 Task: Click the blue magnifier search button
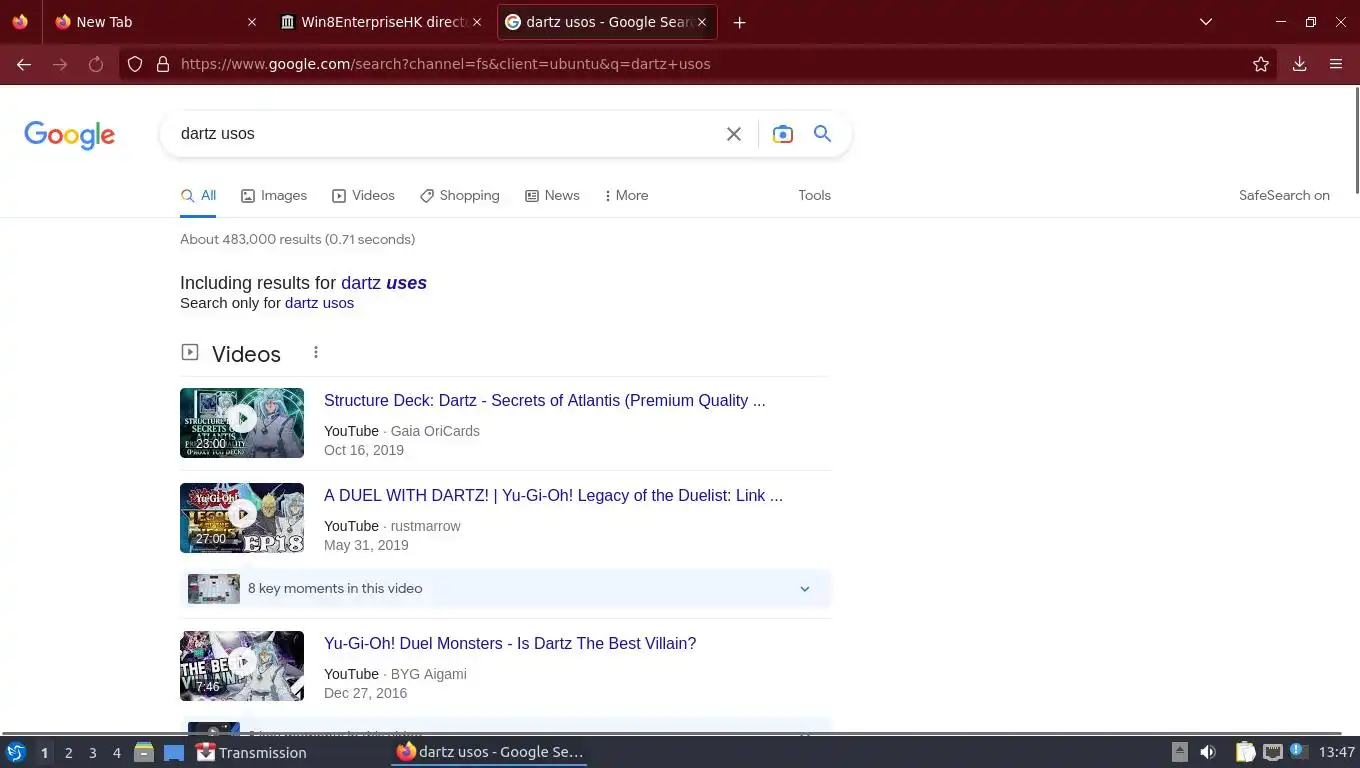(x=822, y=134)
